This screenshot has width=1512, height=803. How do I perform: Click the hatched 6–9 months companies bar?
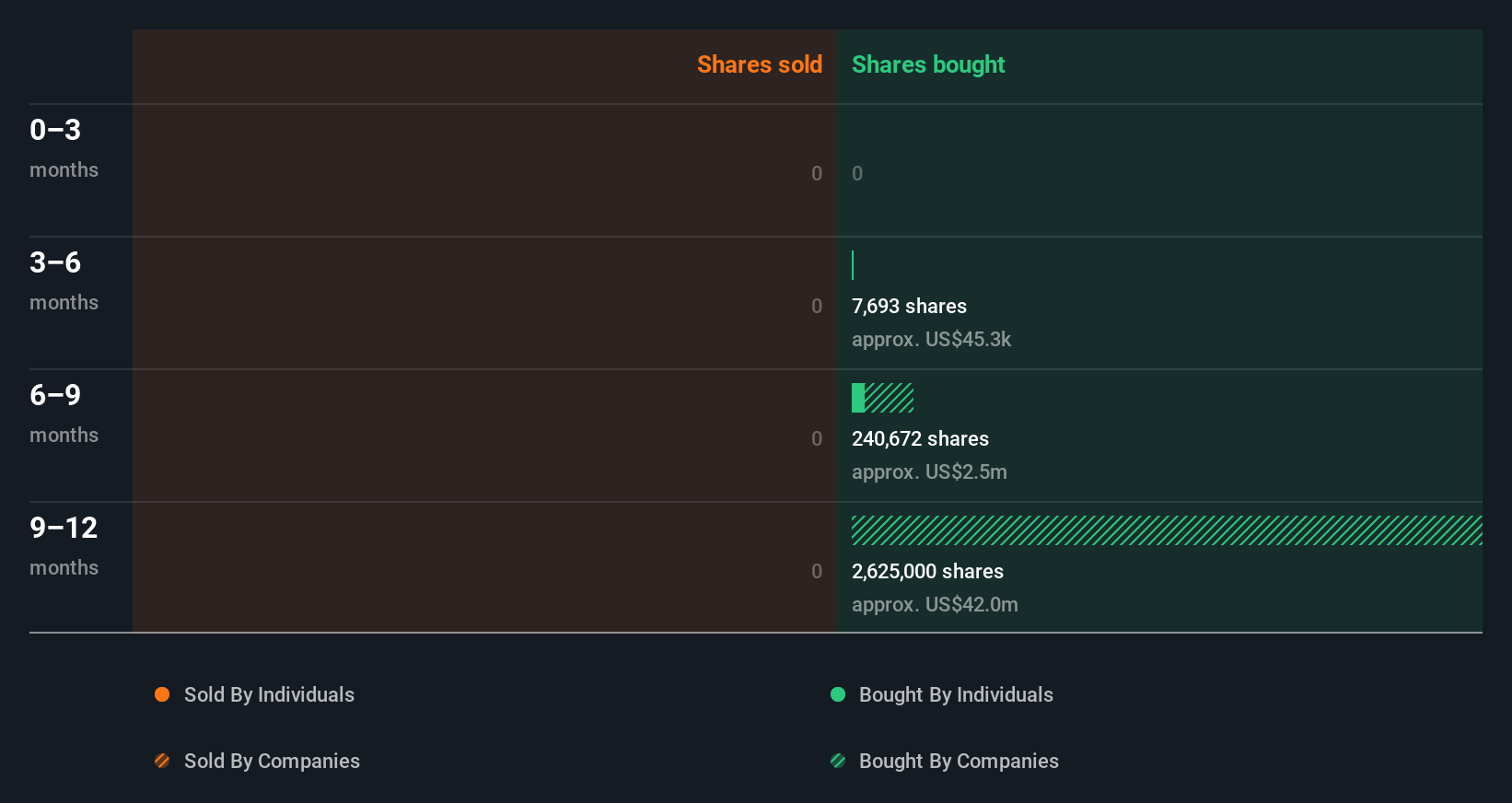pyautogui.click(x=890, y=398)
